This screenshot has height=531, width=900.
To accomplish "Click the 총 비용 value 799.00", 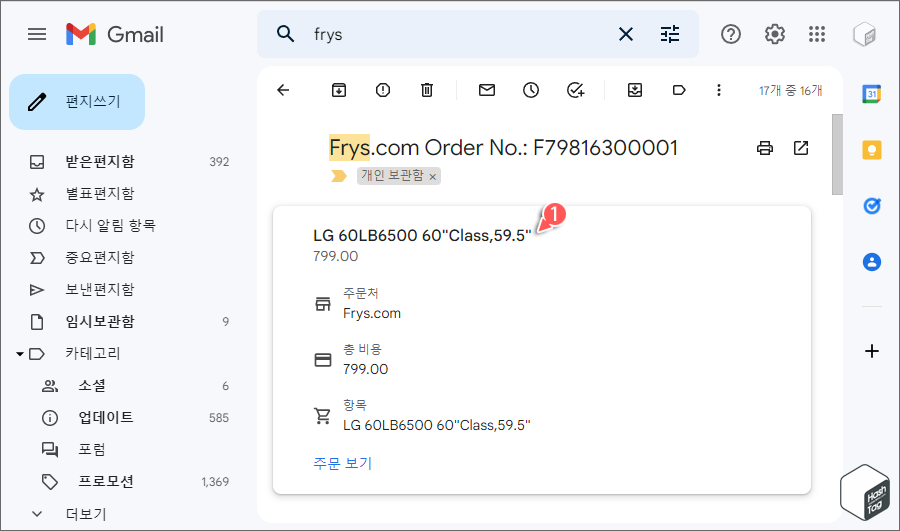I will (366, 369).
